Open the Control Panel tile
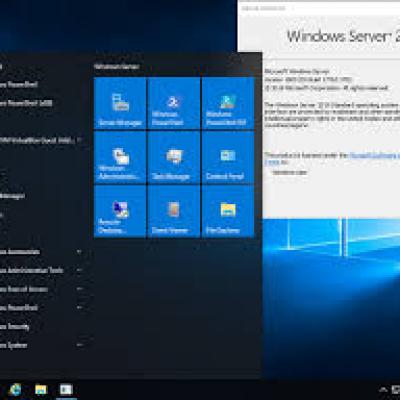The width and height of the screenshot is (400, 400). coord(228,157)
